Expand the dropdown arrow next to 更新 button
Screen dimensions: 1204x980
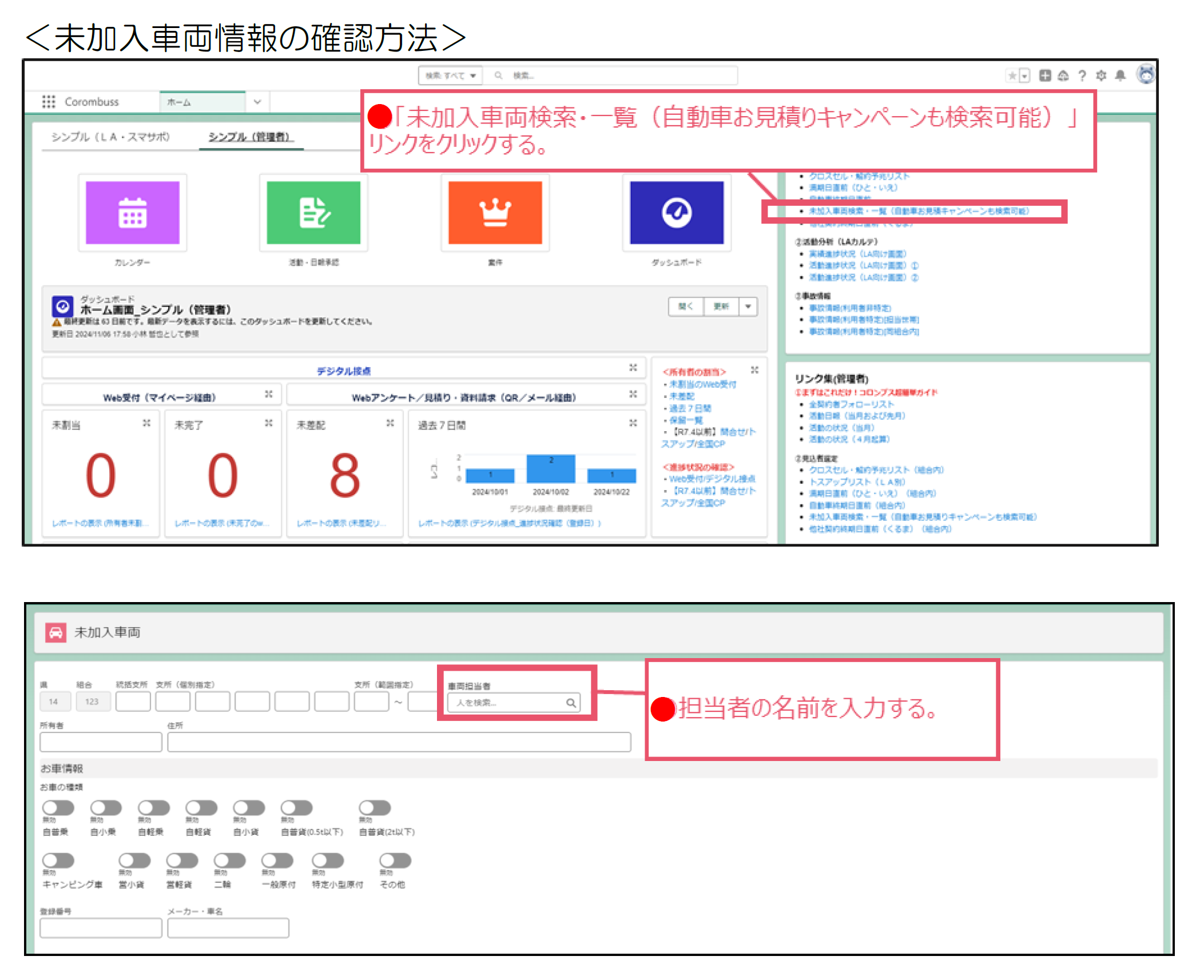coord(748,306)
